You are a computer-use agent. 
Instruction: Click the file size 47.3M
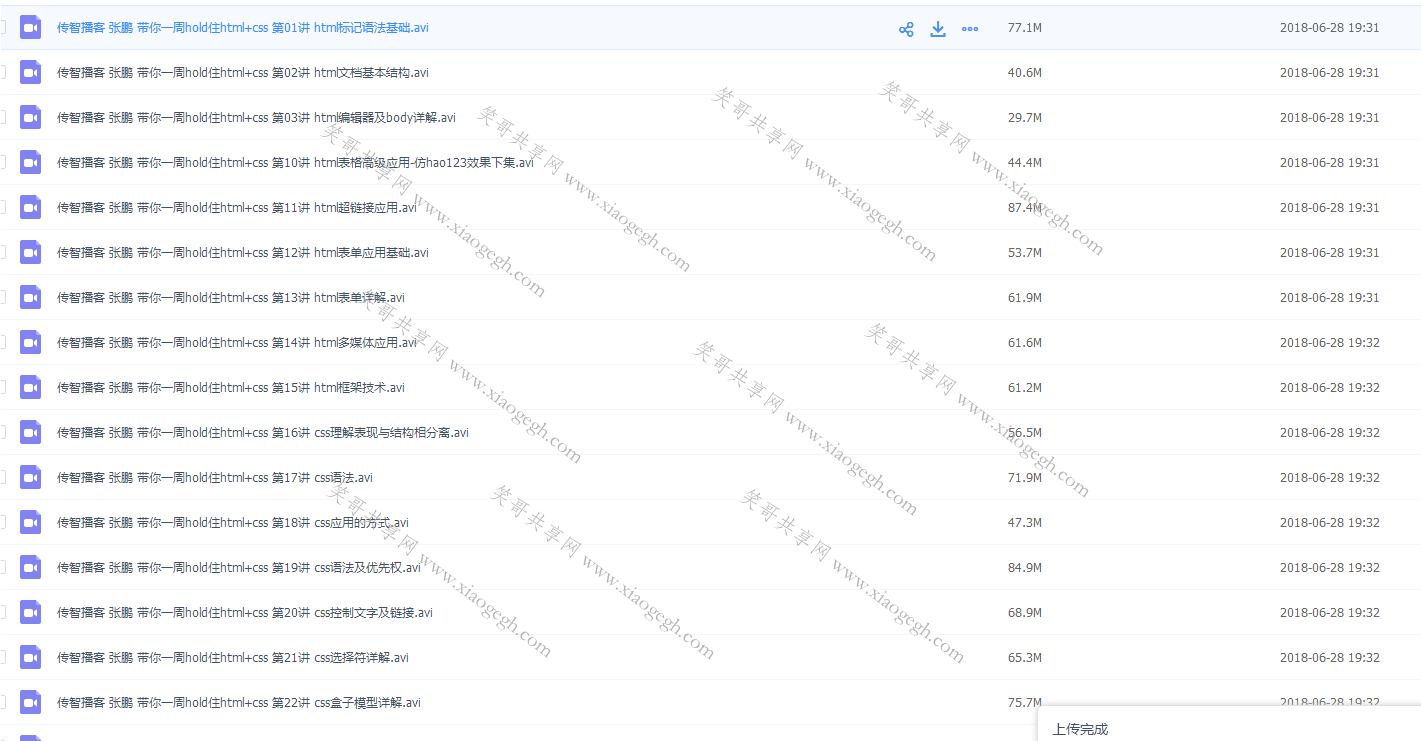[x=1025, y=523]
